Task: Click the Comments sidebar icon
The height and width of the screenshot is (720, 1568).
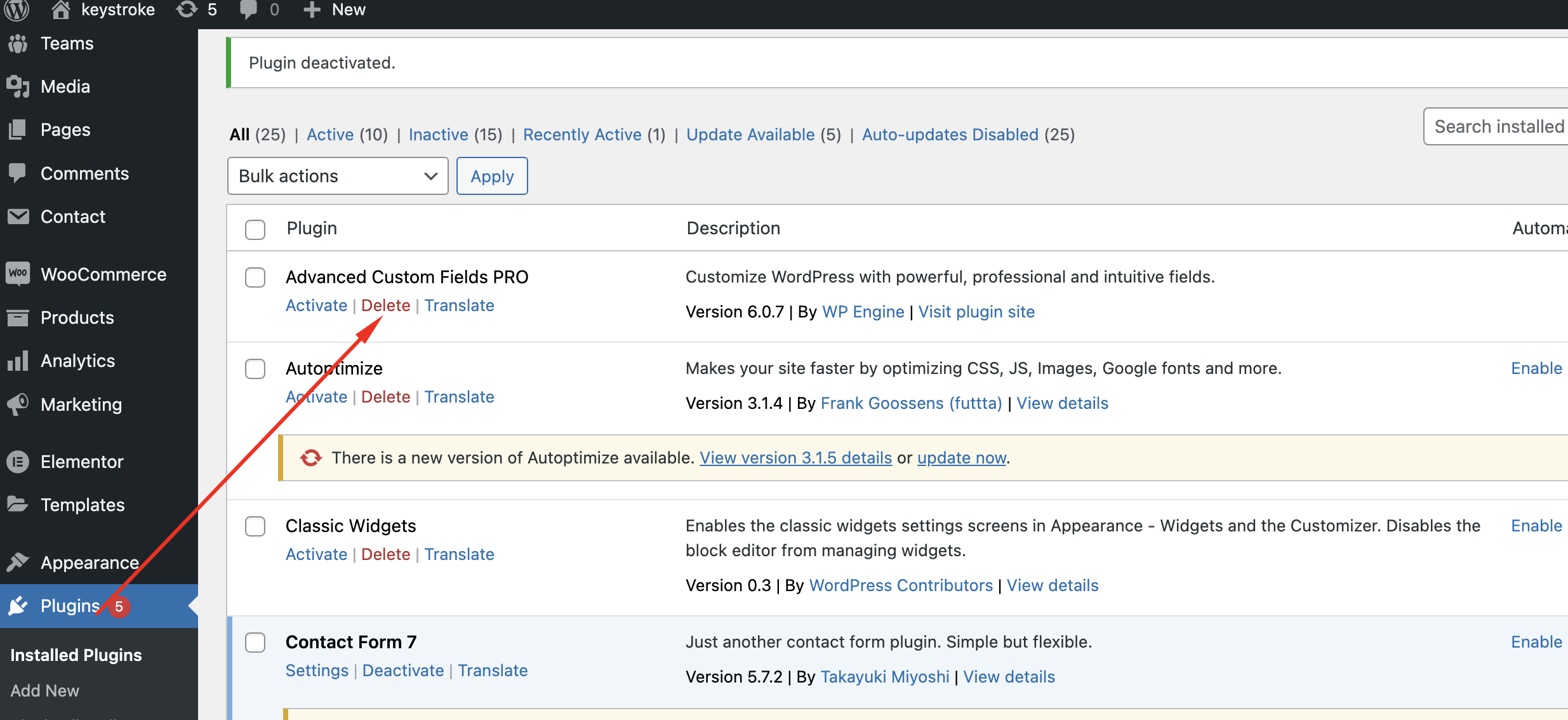Action: tap(18, 173)
